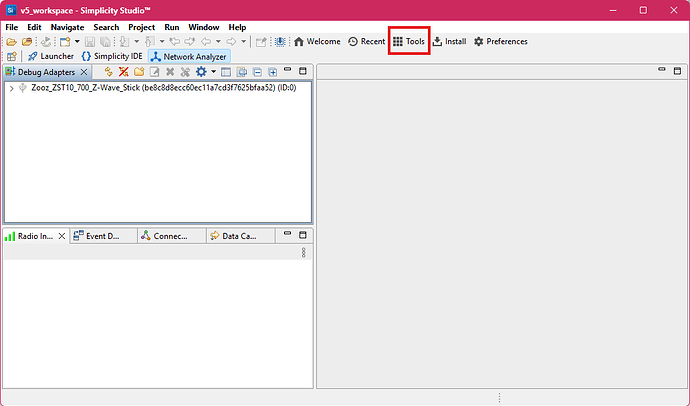Image resolution: width=690 pixels, height=406 pixels.
Task: Open the Run menu
Action: tap(172, 27)
